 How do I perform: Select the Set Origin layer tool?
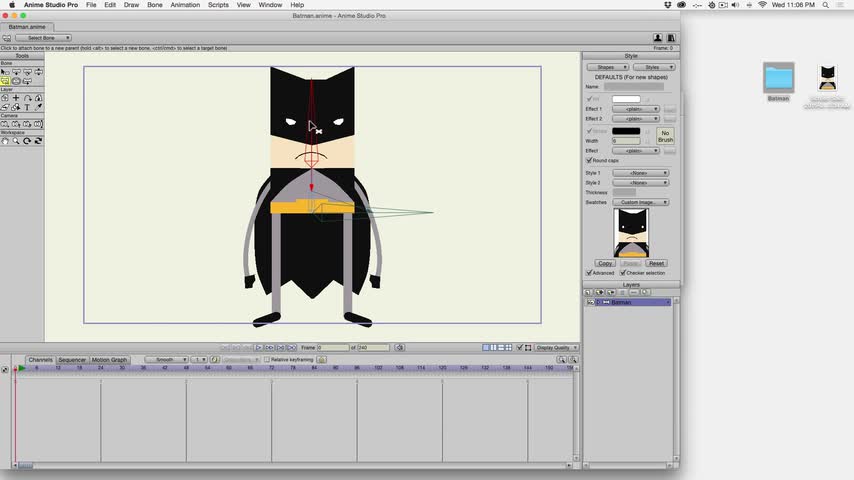click(5, 98)
